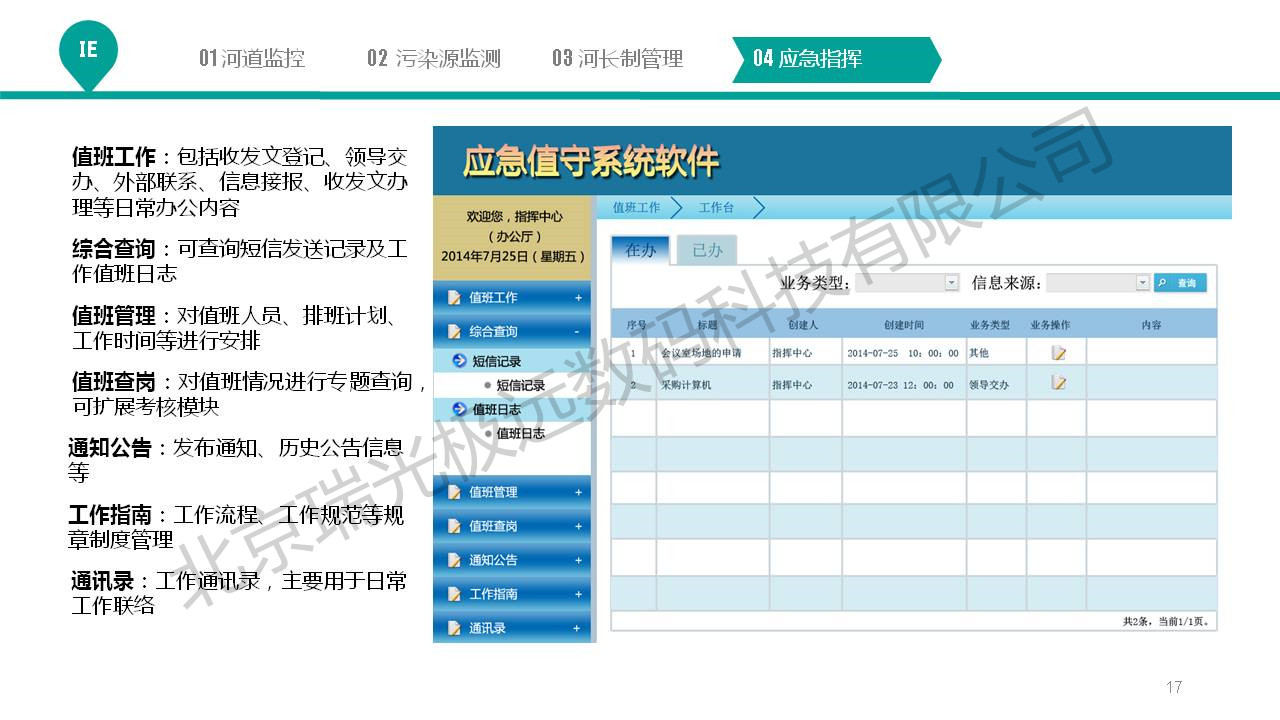Click 工作台 in the breadcrumb

coord(716,208)
